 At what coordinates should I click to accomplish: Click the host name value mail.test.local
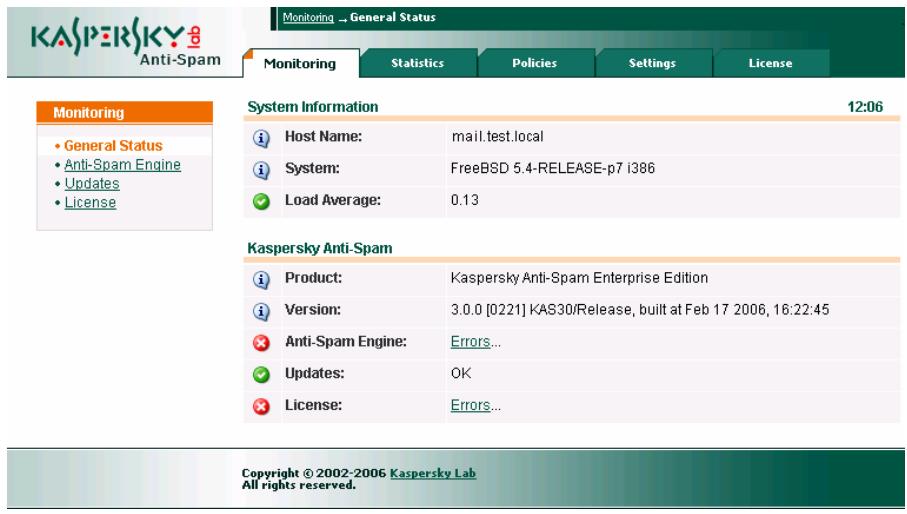pos(497,137)
